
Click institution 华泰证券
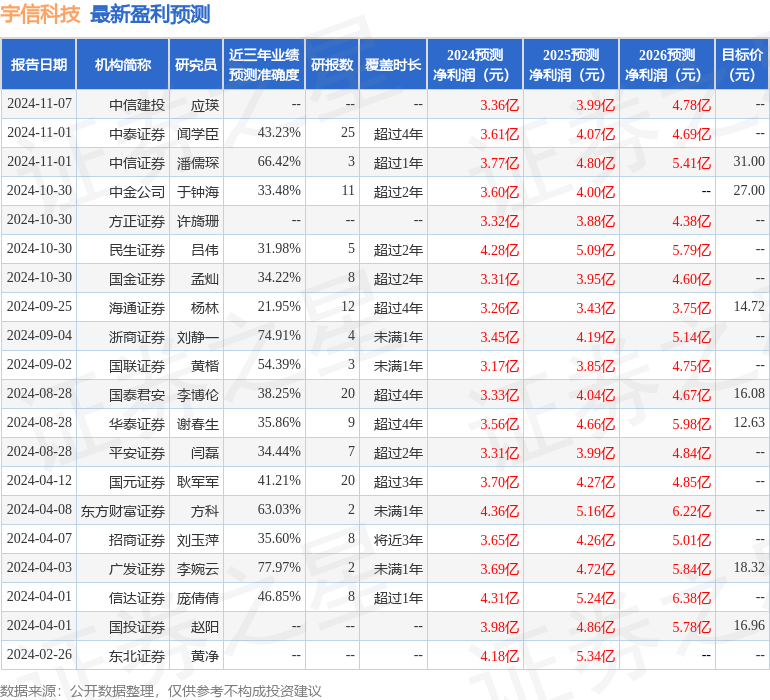tap(137, 424)
